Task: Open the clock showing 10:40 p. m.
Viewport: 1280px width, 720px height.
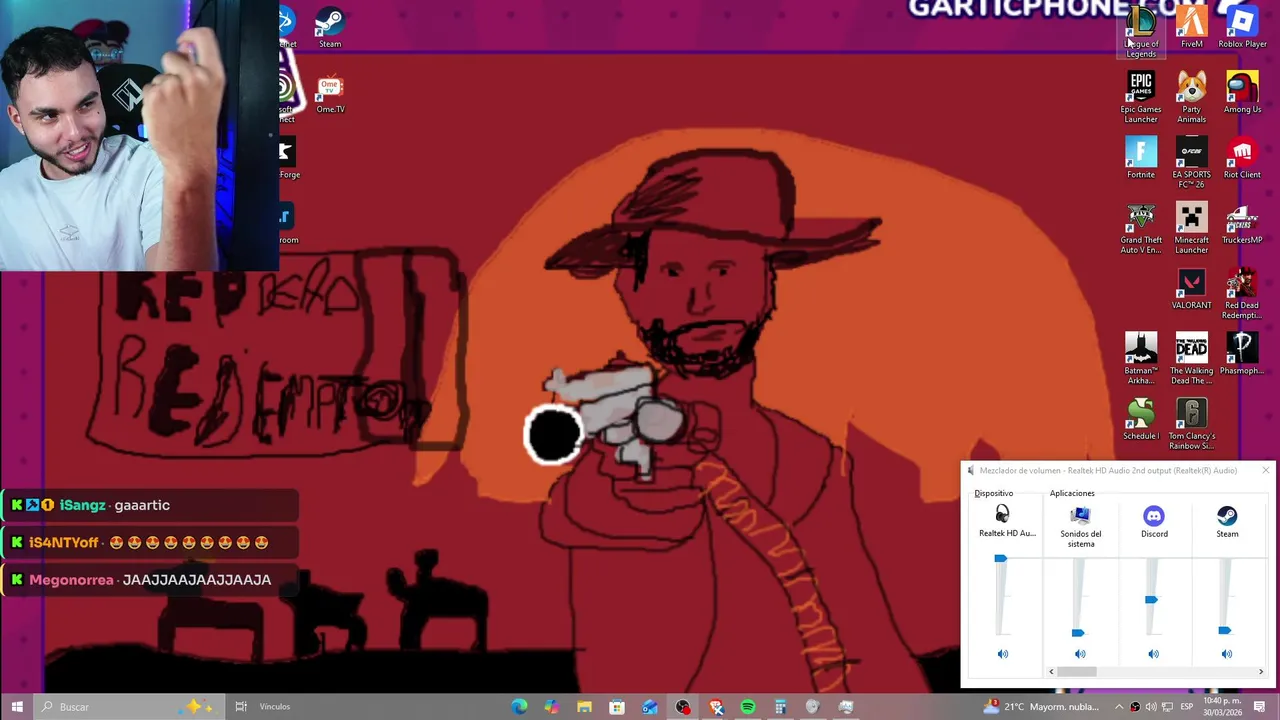Action: click(x=1223, y=707)
